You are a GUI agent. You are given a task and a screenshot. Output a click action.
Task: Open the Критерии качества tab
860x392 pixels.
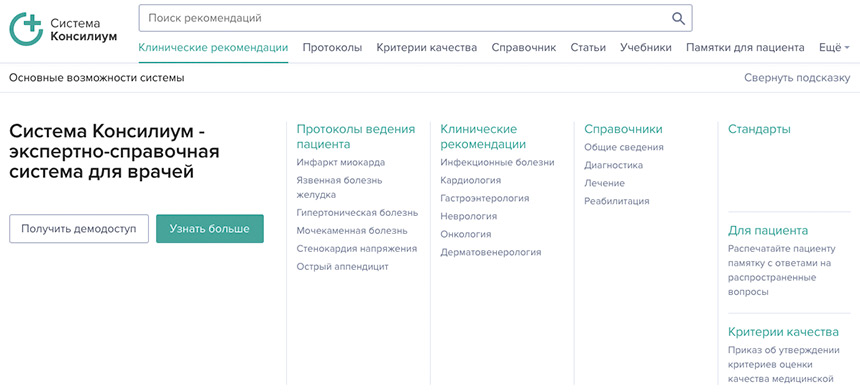427,48
